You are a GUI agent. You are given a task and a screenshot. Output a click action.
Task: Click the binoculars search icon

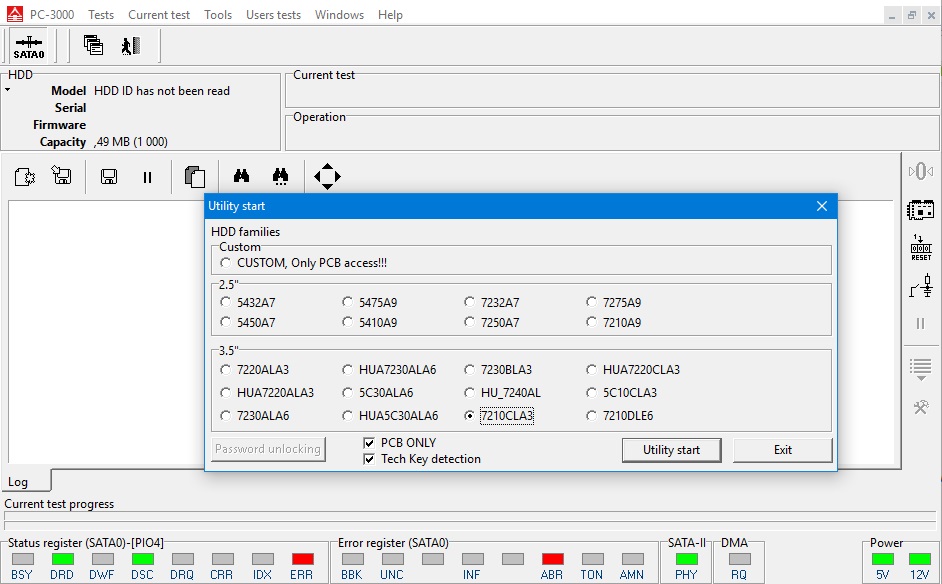click(x=241, y=177)
